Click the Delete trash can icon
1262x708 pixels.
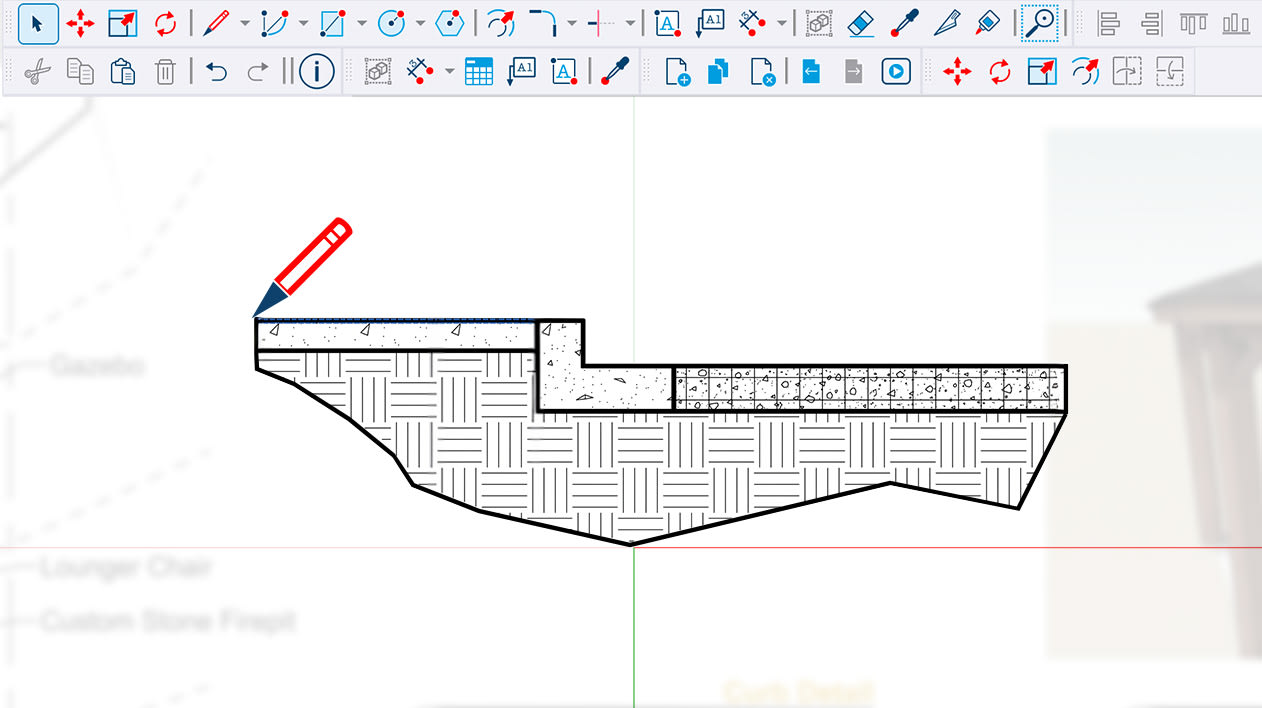(165, 72)
